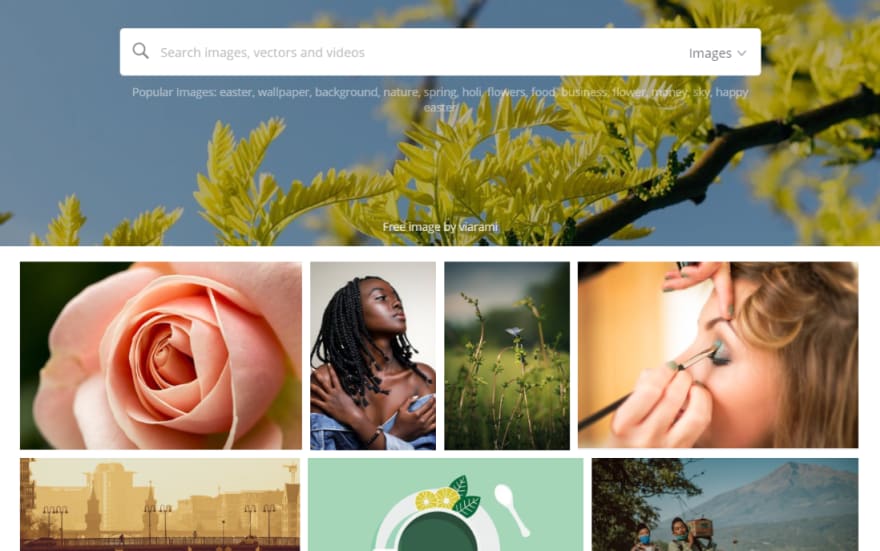Expand the Images type dropdown
The width and height of the screenshot is (880, 551).
tap(717, 53)
